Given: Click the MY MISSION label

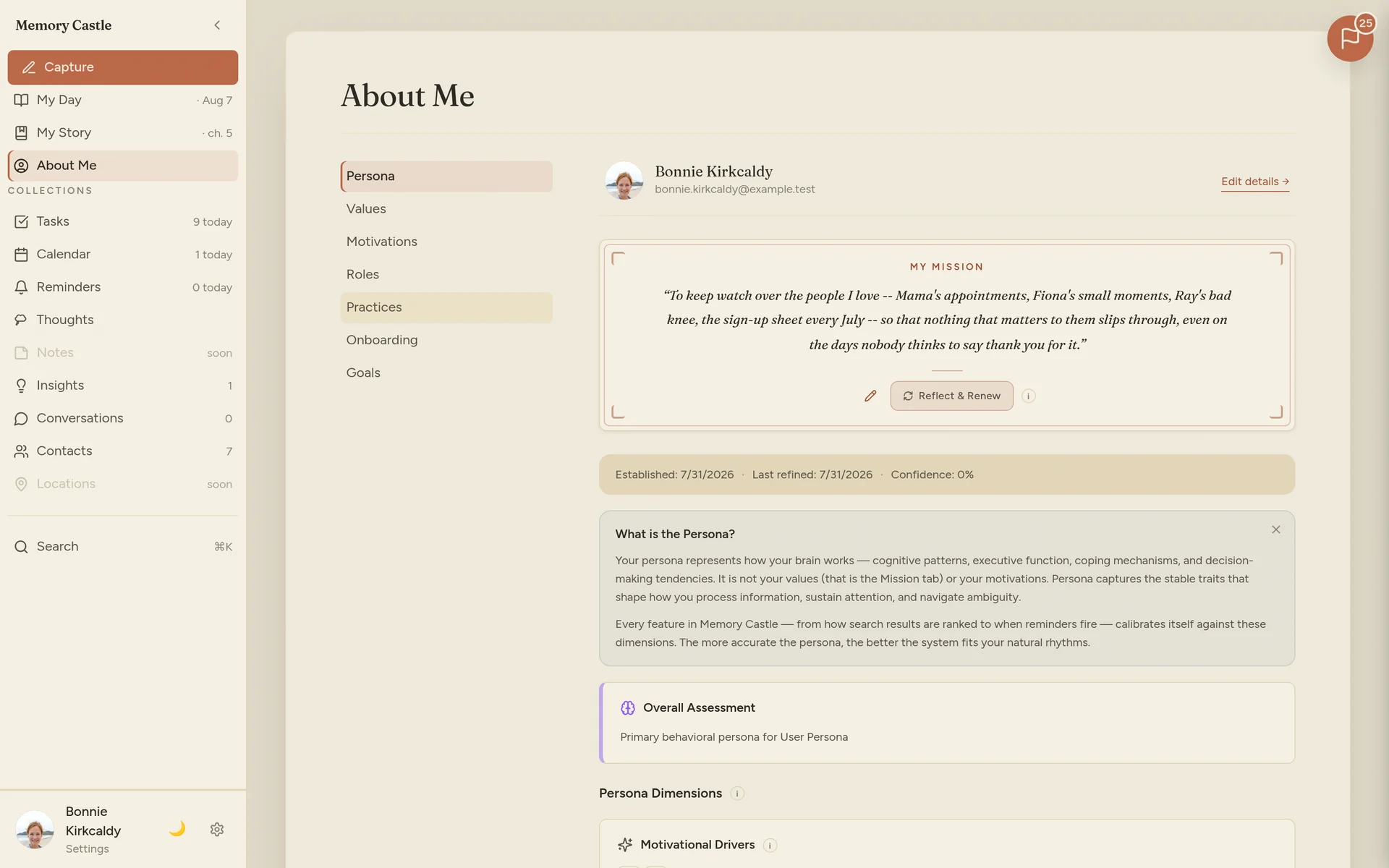Looking at the screenshot, I should 946,267.
